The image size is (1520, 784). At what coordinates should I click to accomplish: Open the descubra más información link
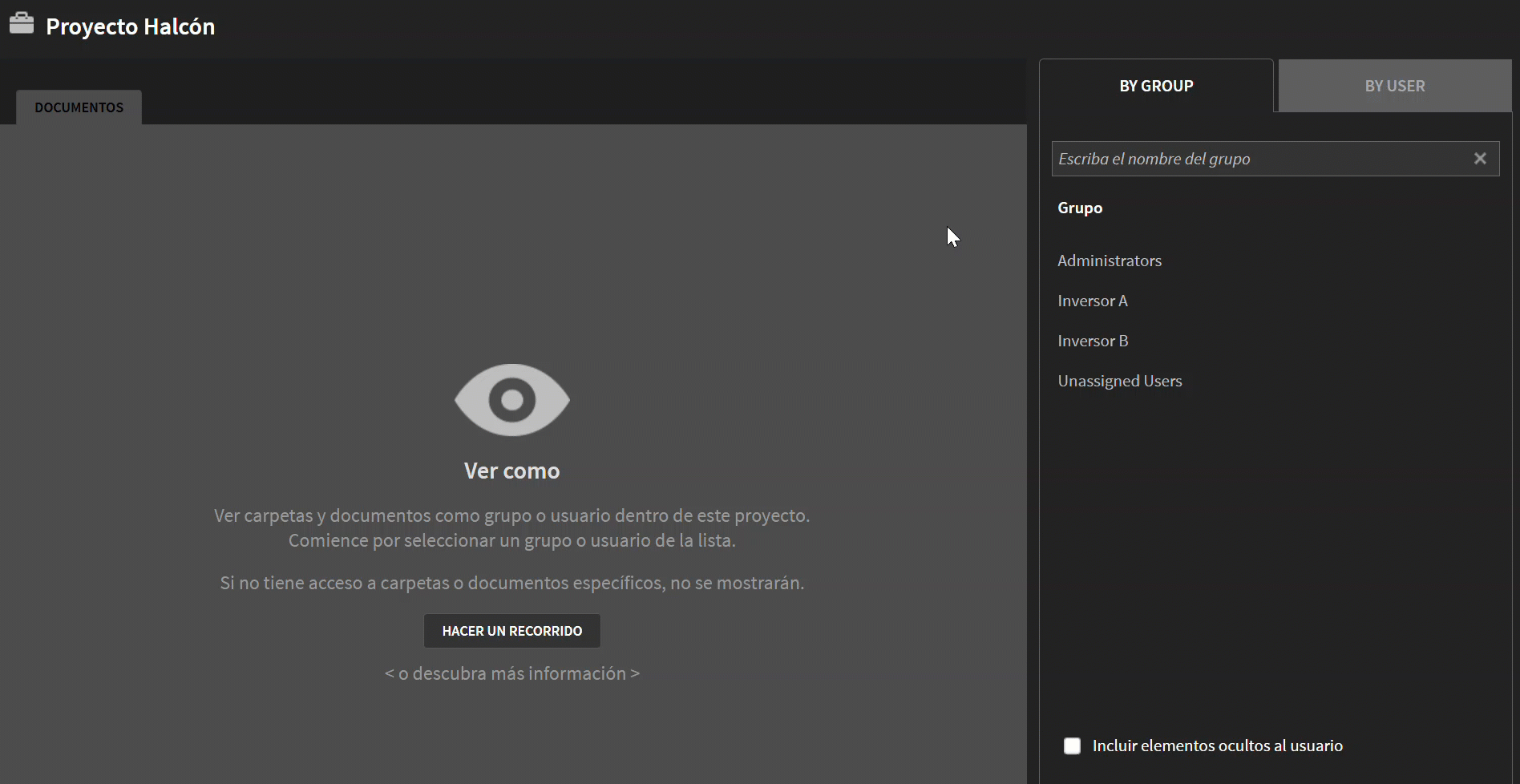click(x=512, y=673)
